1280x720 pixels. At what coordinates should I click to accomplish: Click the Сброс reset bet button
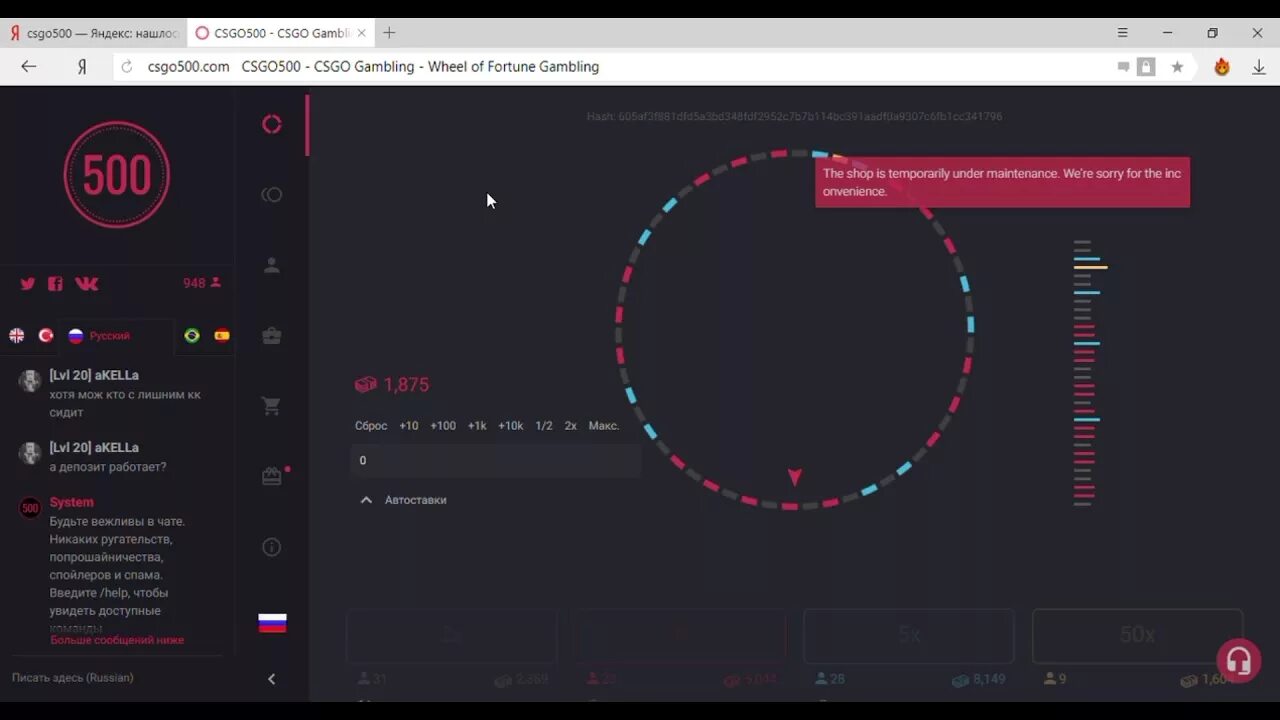click(371, 426)
